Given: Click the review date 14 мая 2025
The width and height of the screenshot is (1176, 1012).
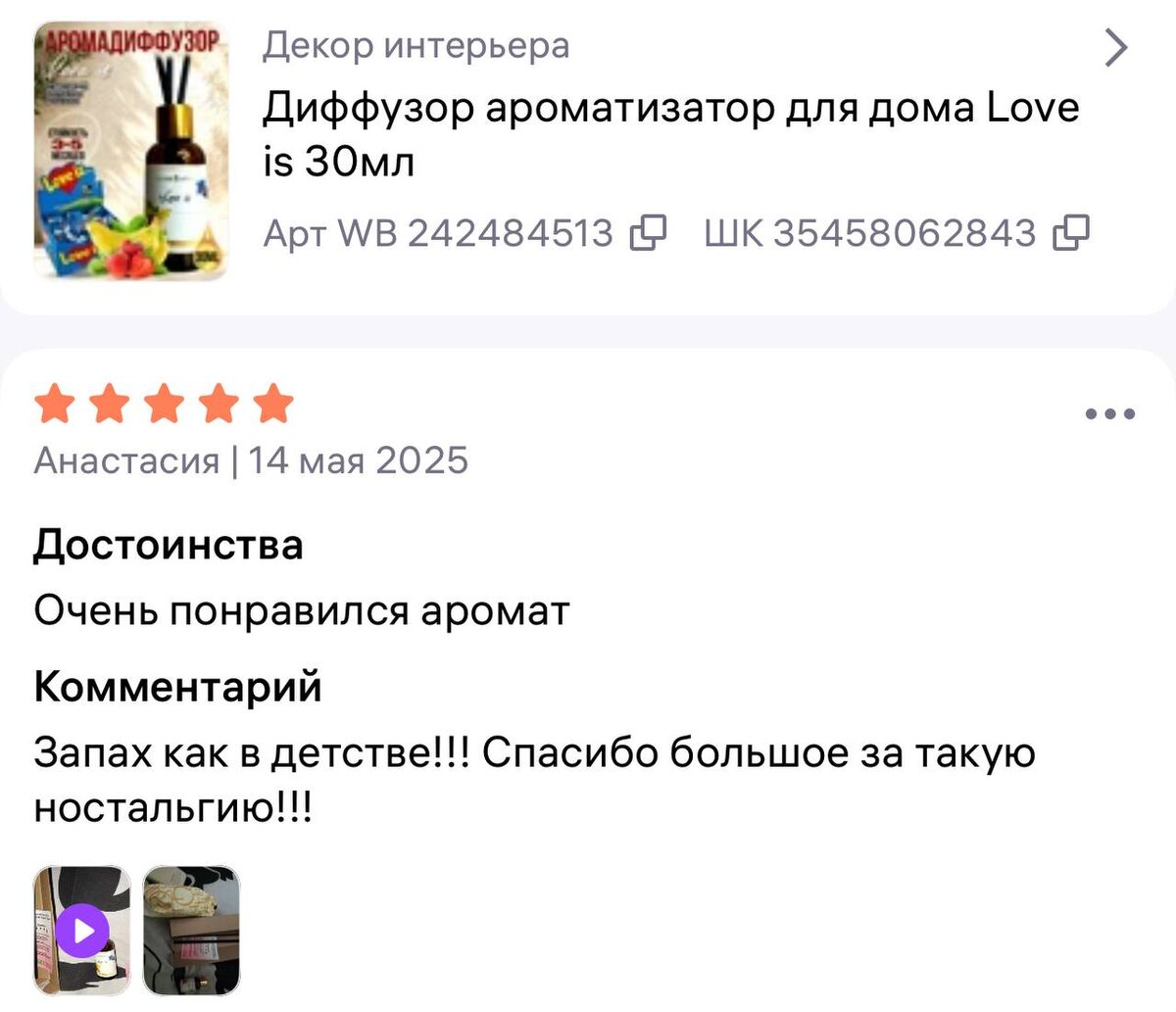Looking at the screenshot, I should (358, 460).
